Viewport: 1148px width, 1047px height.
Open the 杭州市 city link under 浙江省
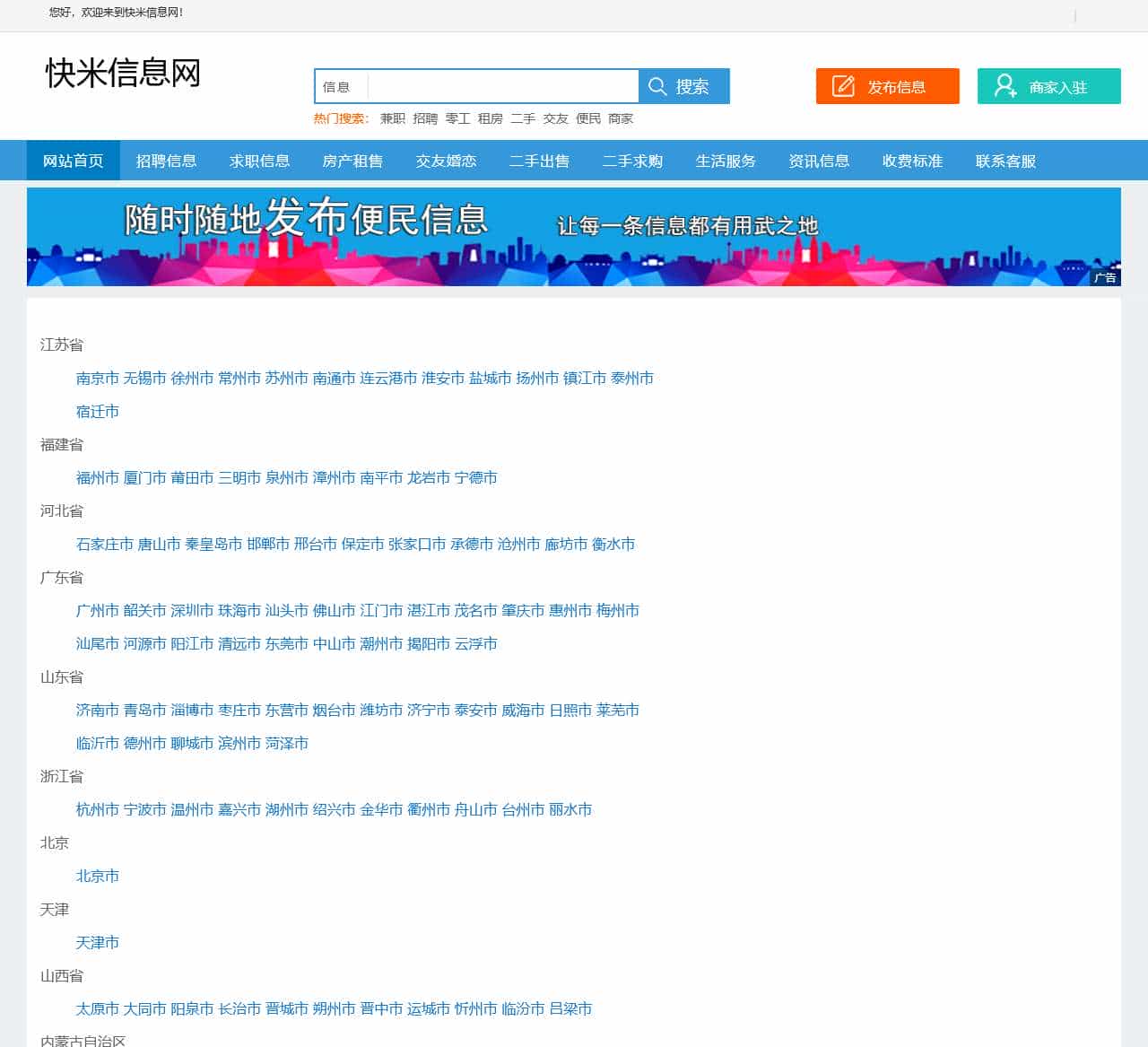[97, 809]
